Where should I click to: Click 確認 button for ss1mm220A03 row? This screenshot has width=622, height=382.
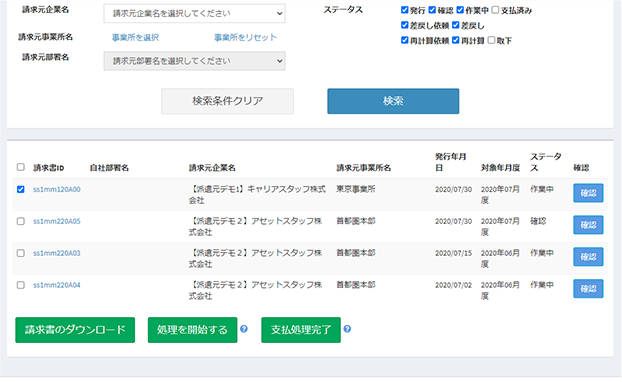[588, 257]
